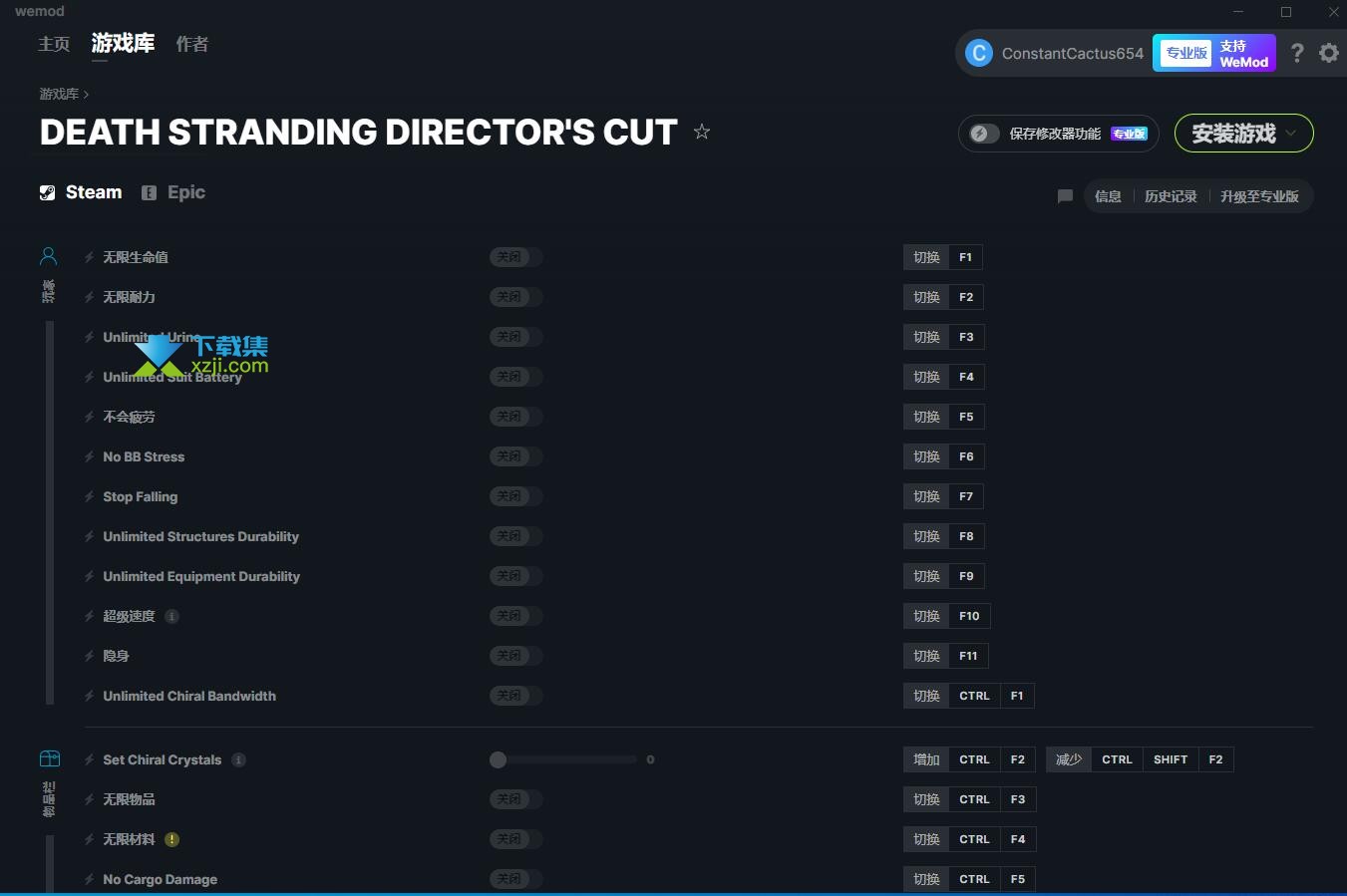Click the favorite star next to game title

(x=702, y=132)
